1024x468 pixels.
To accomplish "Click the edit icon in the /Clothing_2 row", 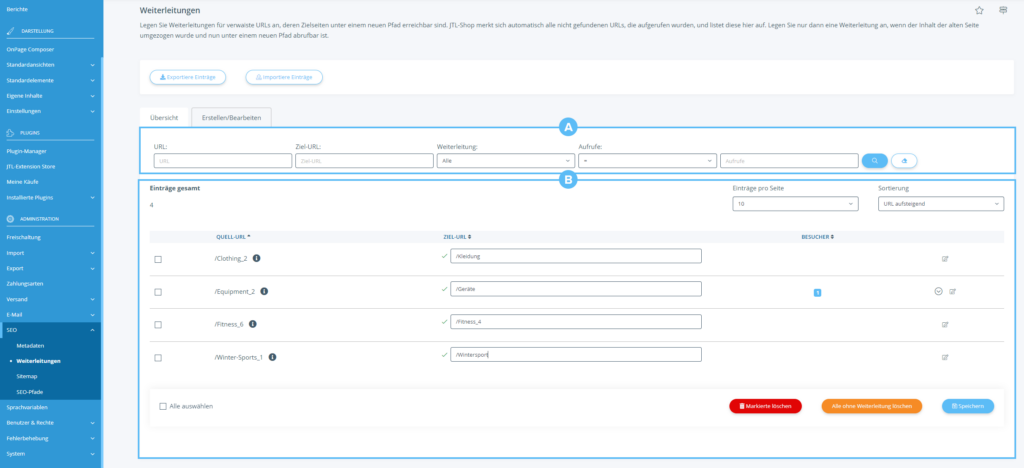I will pos(945,259).
